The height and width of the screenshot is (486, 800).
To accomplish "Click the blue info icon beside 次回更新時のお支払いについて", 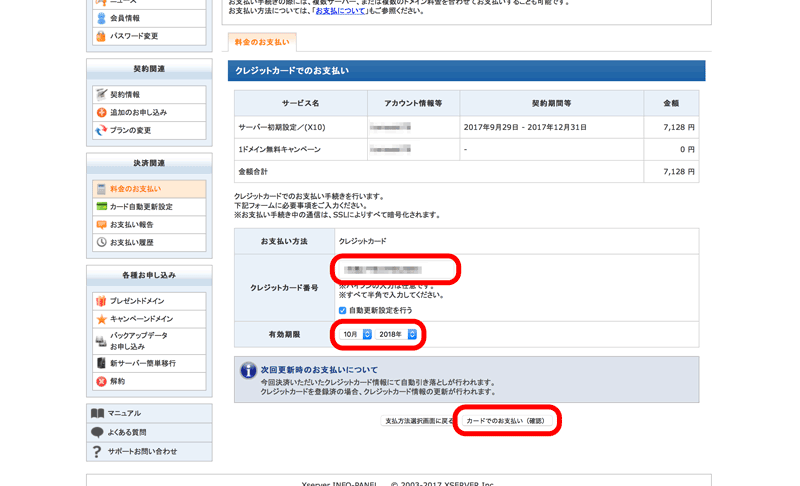I will (x=248, y=370).
